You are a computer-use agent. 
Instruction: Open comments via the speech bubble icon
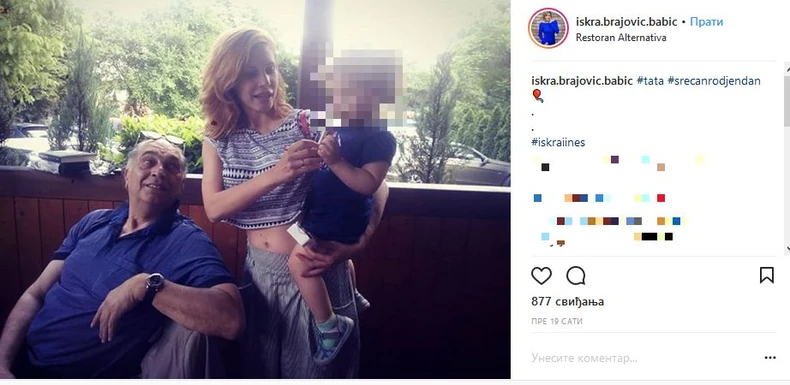(575, 276)
